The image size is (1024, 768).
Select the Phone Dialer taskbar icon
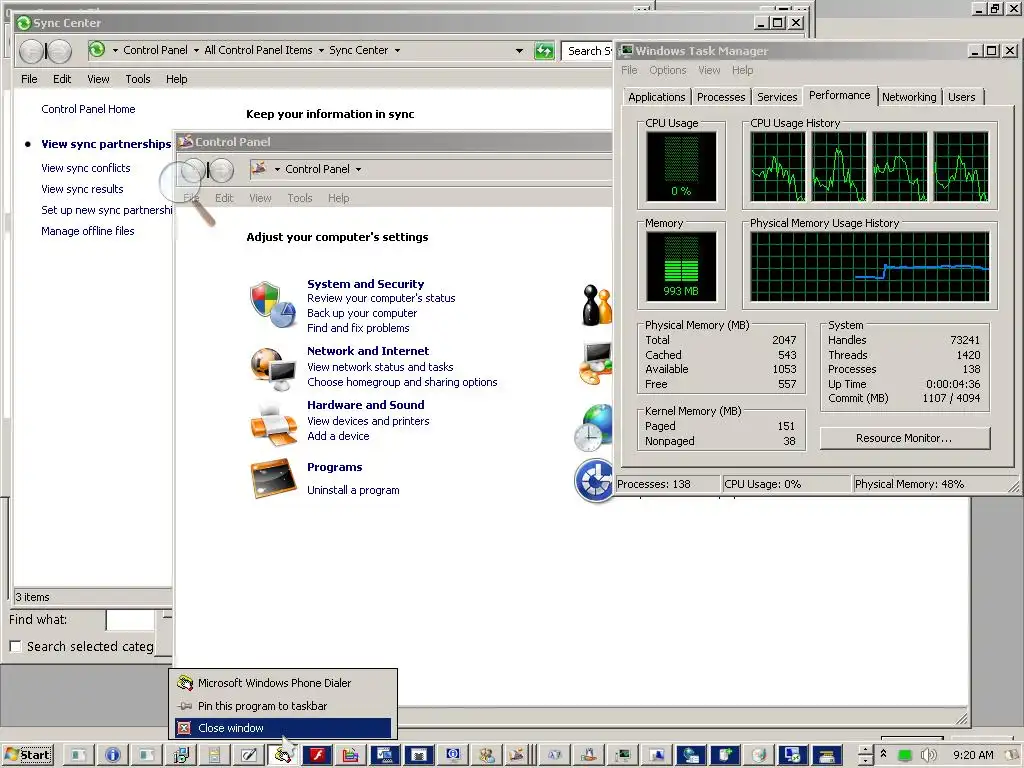click(283, 755)
